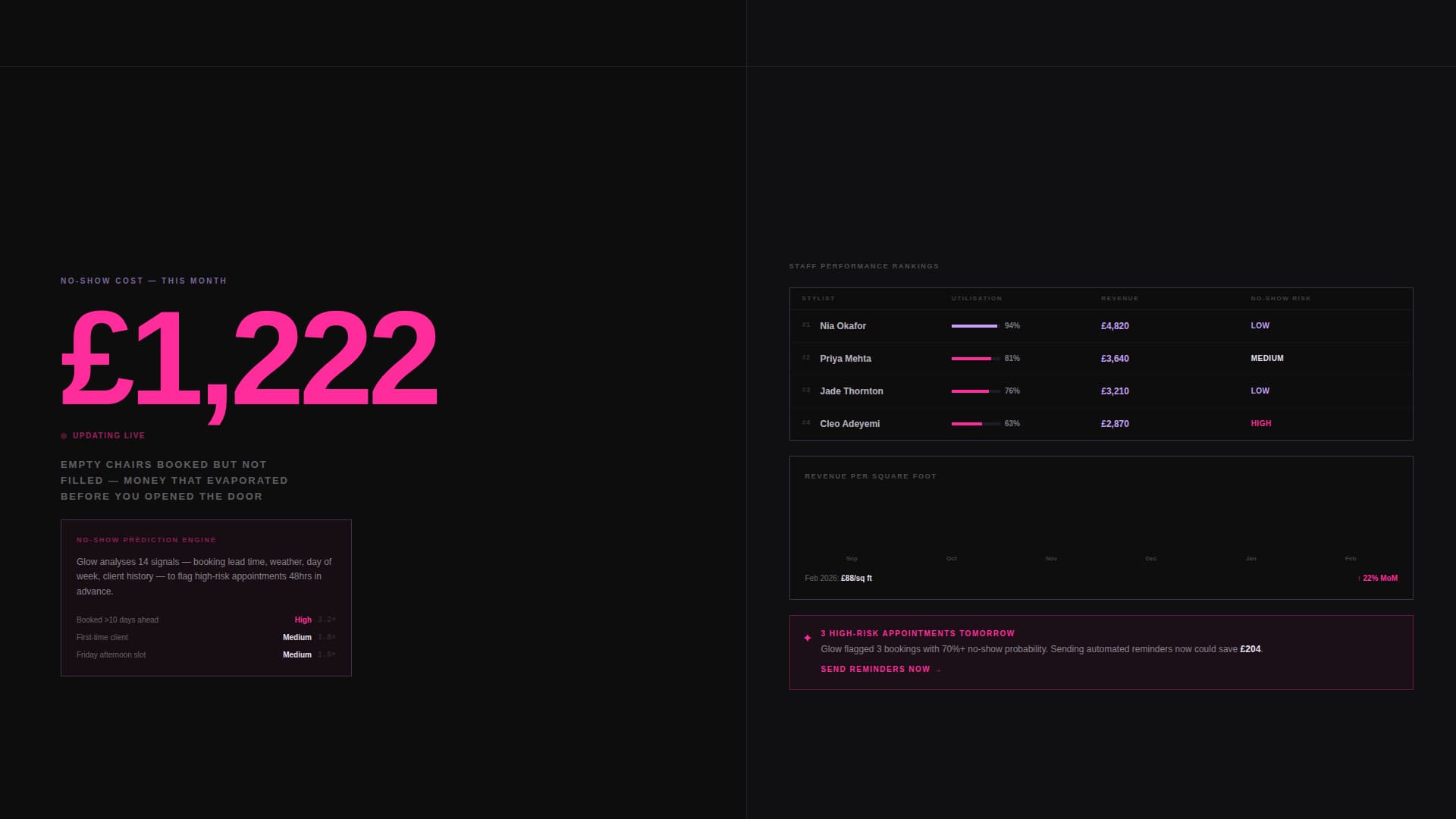Click the Staff Performance Rankings heading
Image resolution: width=1456 pixels, height=819 pixels.
tap(864, 267)
